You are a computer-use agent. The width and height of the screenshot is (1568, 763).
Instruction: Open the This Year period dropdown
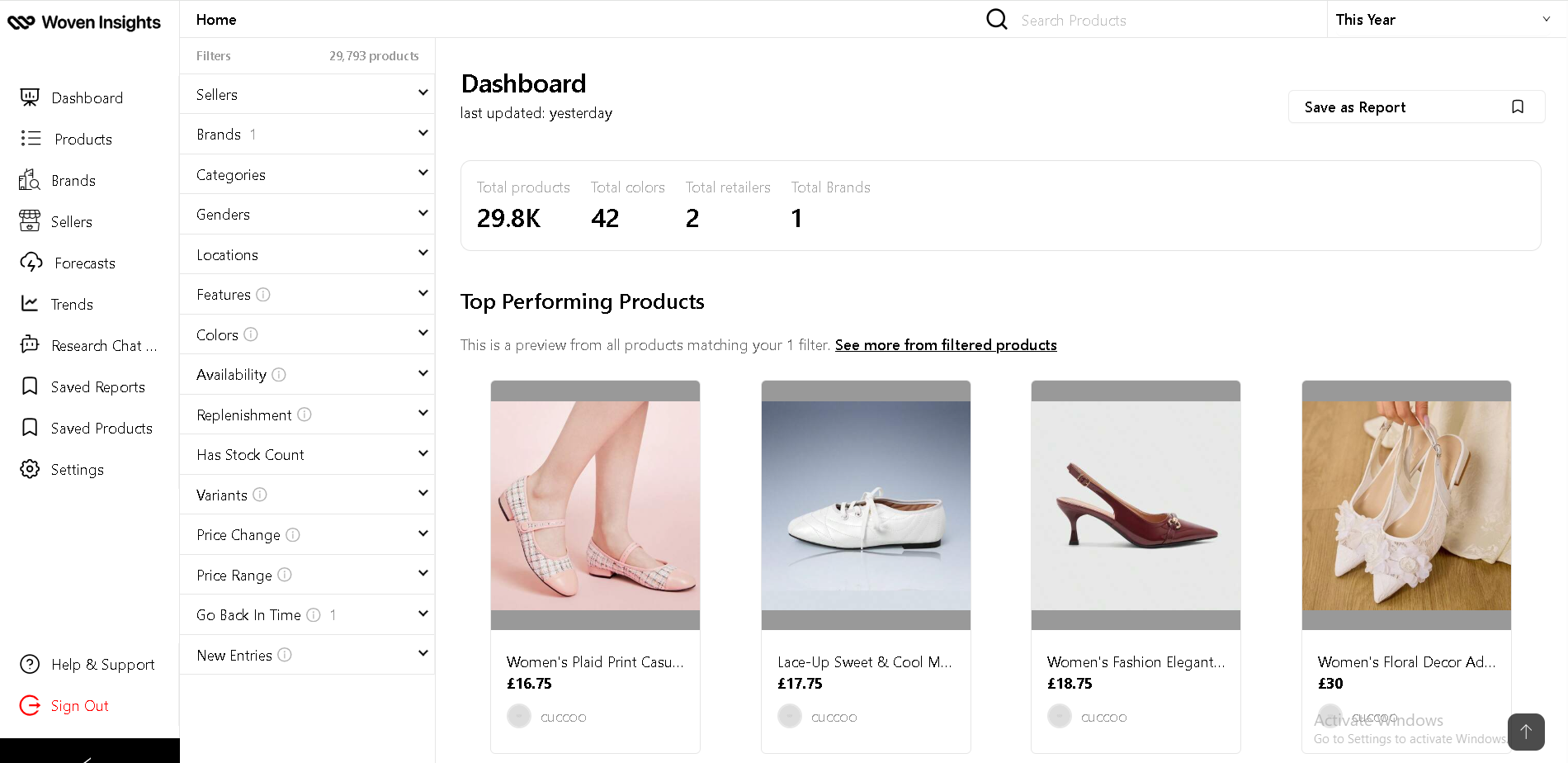click(x=1443, y=19)
